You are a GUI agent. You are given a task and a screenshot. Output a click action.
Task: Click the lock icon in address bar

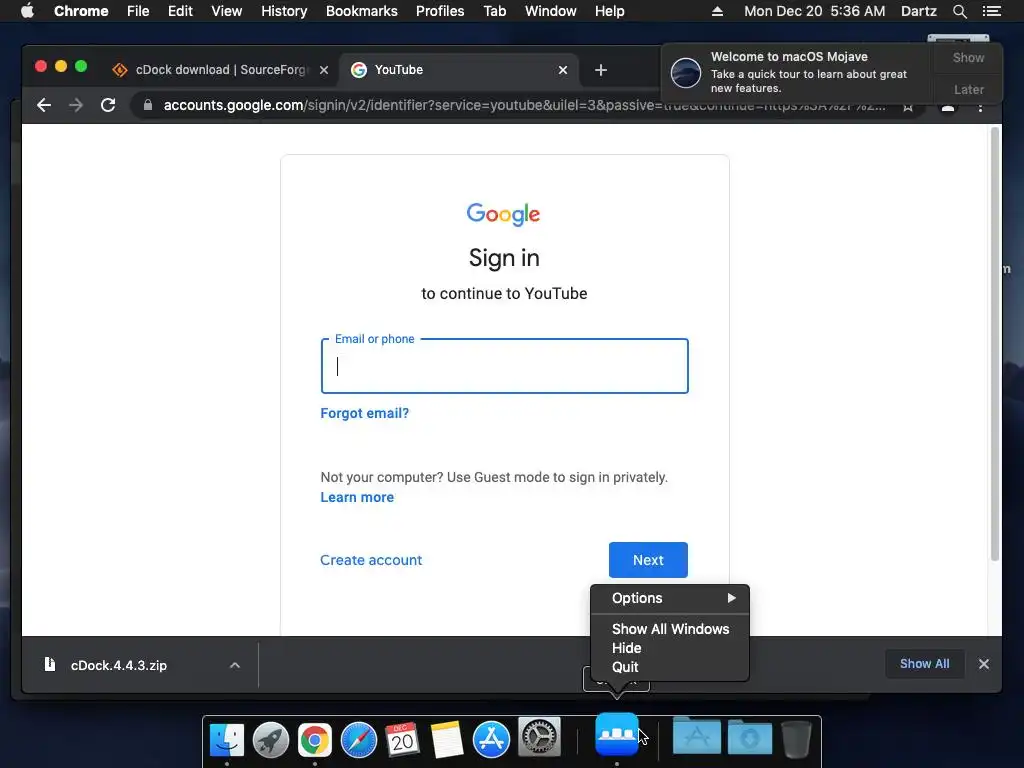pos(148,105)
